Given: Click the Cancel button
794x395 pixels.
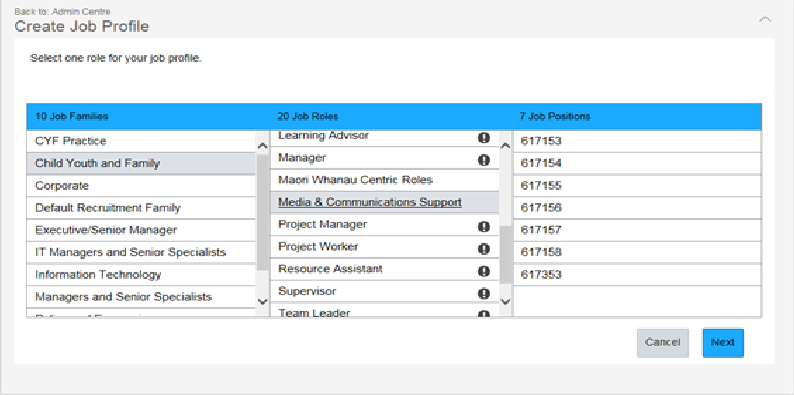Looking at the screenshot, I should tap(662, 343).
